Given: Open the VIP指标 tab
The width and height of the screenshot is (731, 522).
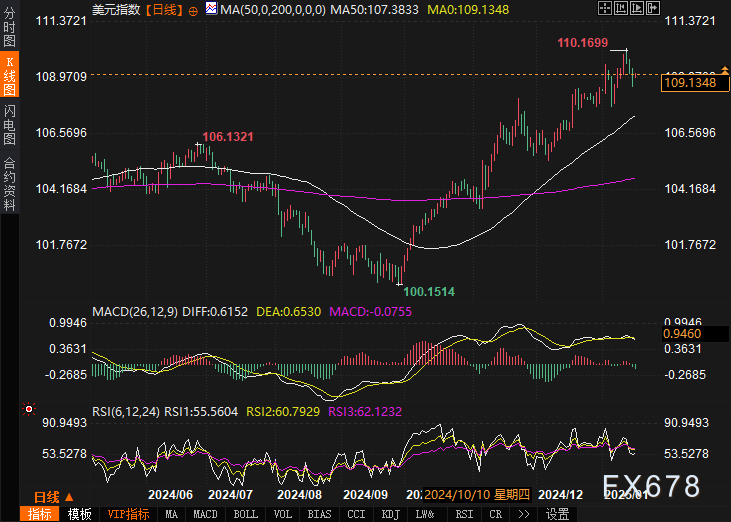Looking at the screenshot, I should [128, 514].
